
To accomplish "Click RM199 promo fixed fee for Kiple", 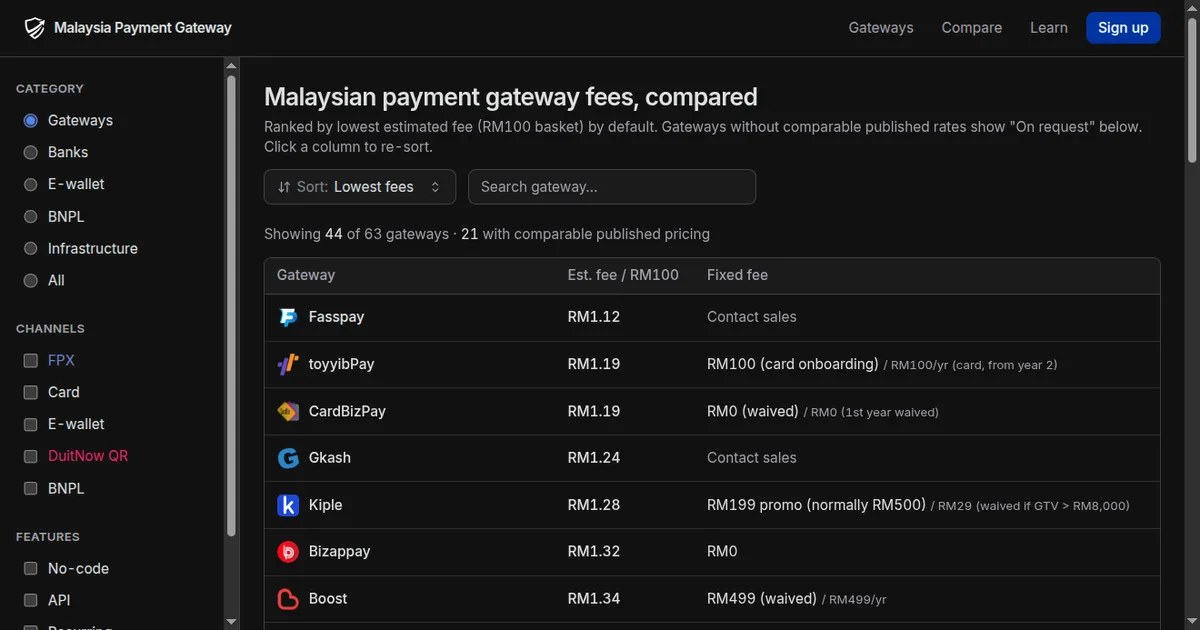I will 817,505.
